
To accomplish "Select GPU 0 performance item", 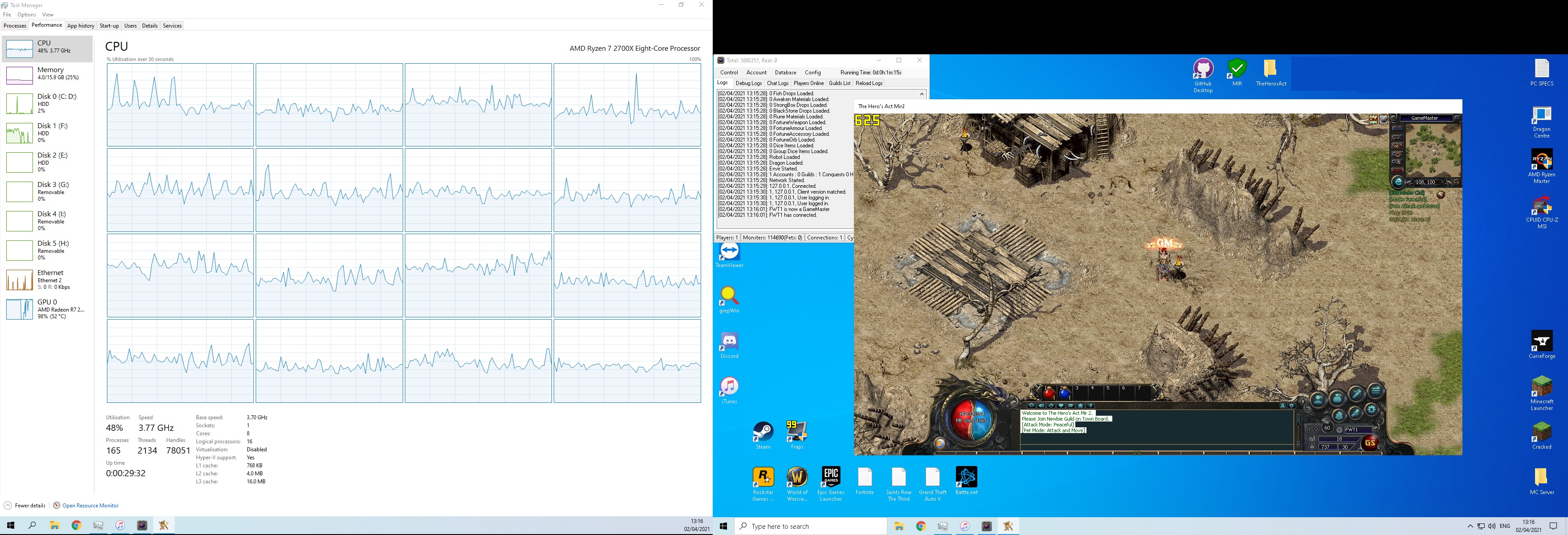I will 48,309.
